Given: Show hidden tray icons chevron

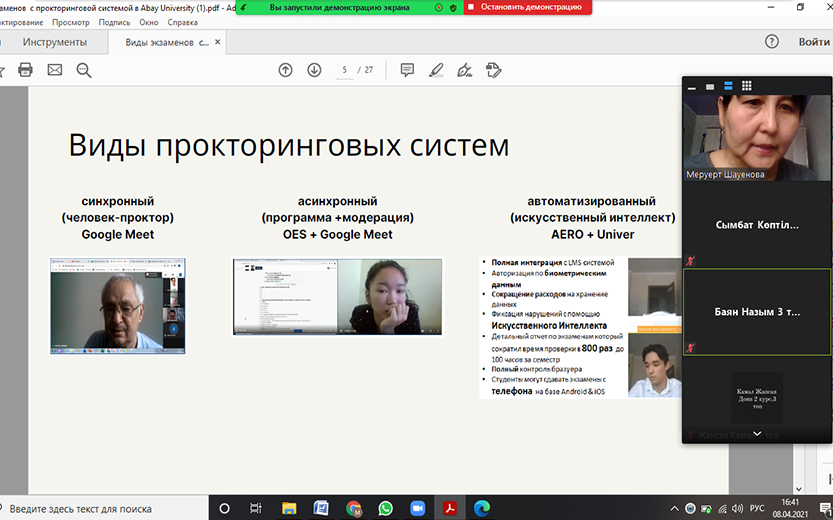Looking at the screenshot, I should click(674, 508).
